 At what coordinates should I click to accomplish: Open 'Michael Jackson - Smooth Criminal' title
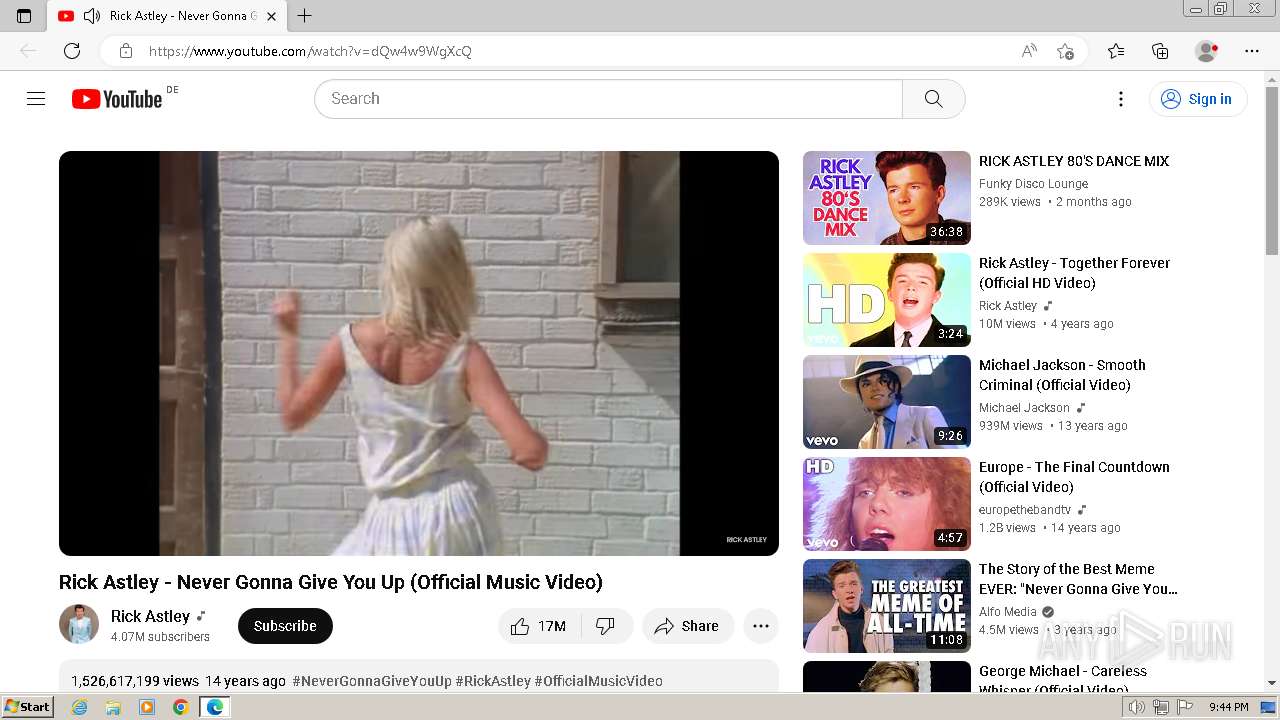1062,375
